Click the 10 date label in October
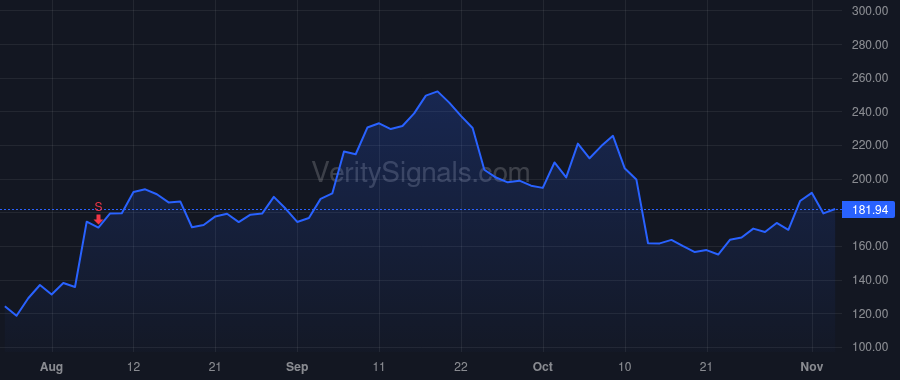Image resolution: width=900 pixels, height=380 pixels. click(624, 366)
